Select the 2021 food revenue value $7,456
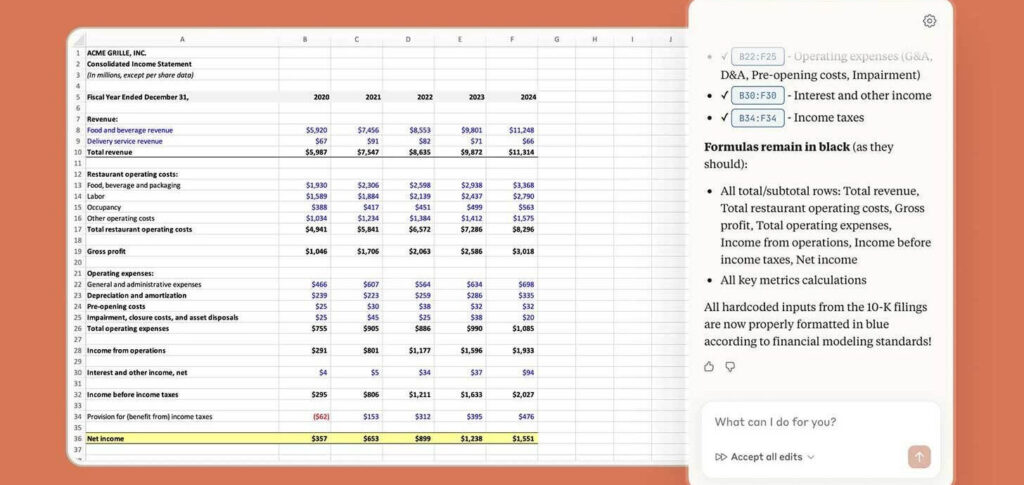Viewport: 1024px width, 485px height. pyautogui.click(x=357, y=130)
